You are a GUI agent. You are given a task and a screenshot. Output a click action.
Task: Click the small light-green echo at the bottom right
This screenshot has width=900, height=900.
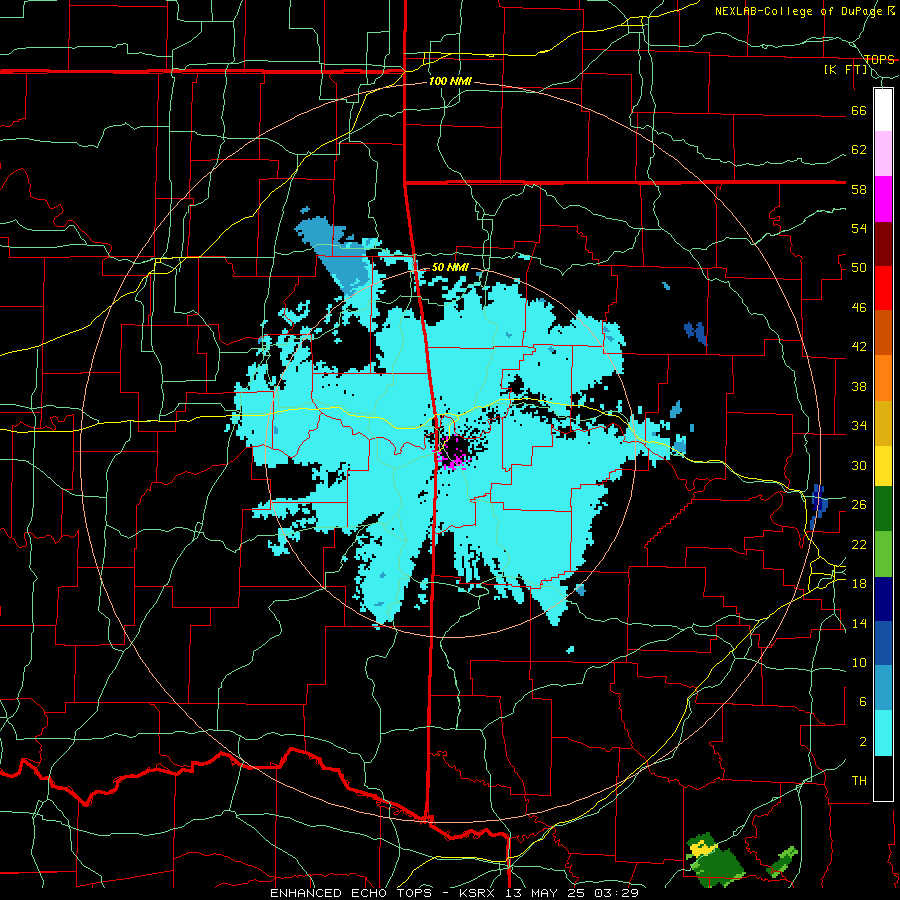[x=783, y=860]
